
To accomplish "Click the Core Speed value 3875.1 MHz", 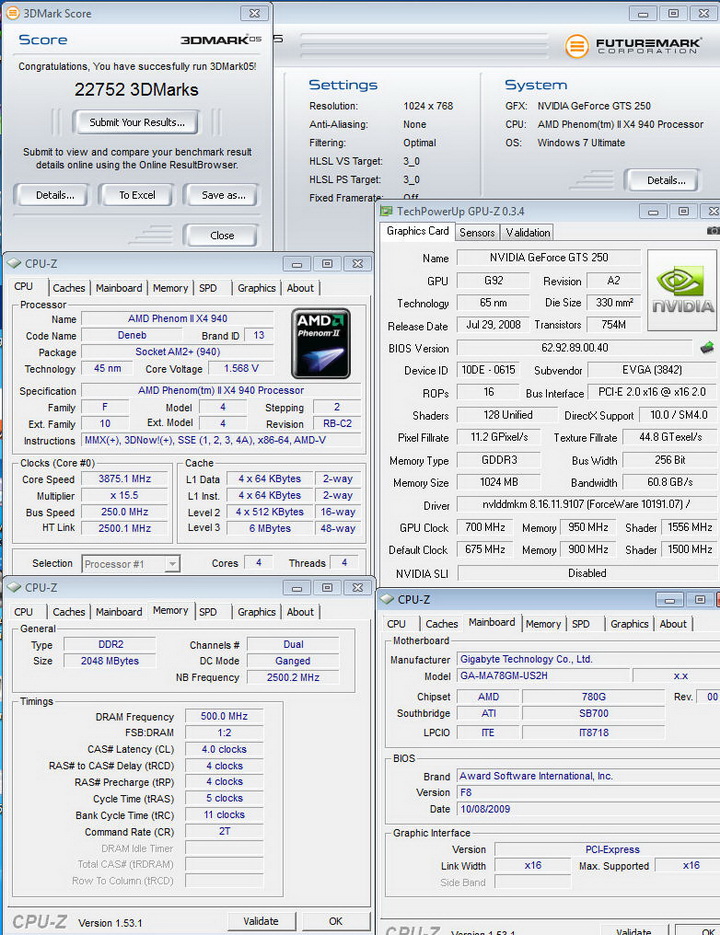I will pyautogui.click(x=125, y=479).
